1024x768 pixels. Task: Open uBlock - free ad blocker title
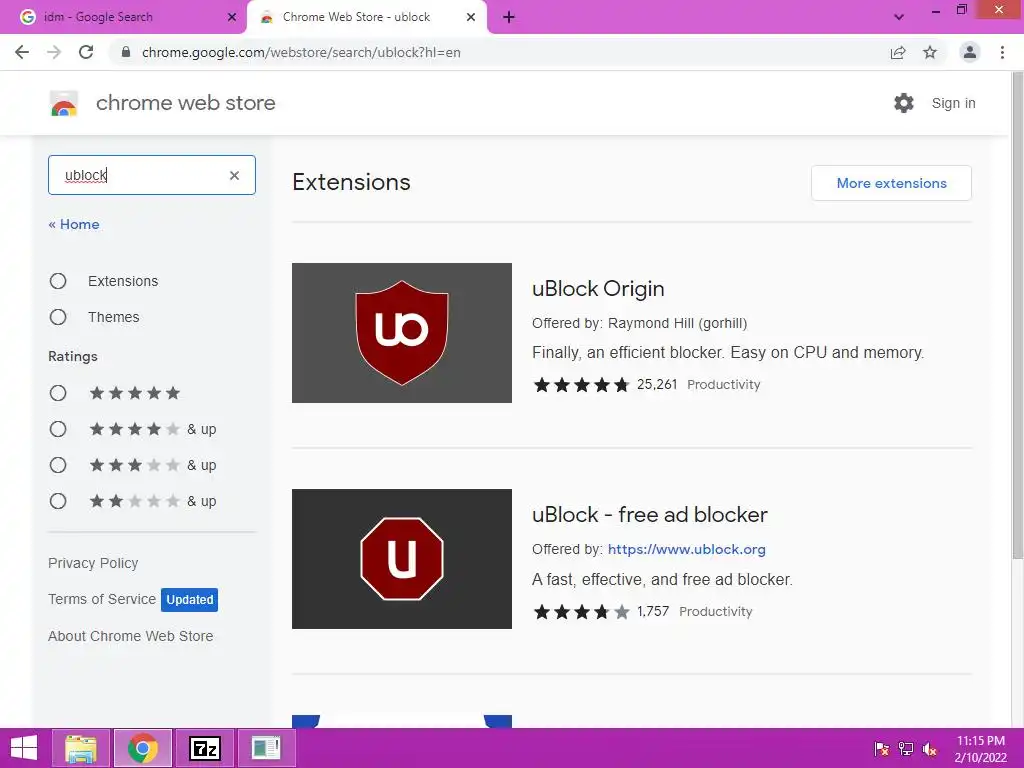pos(650,515)
